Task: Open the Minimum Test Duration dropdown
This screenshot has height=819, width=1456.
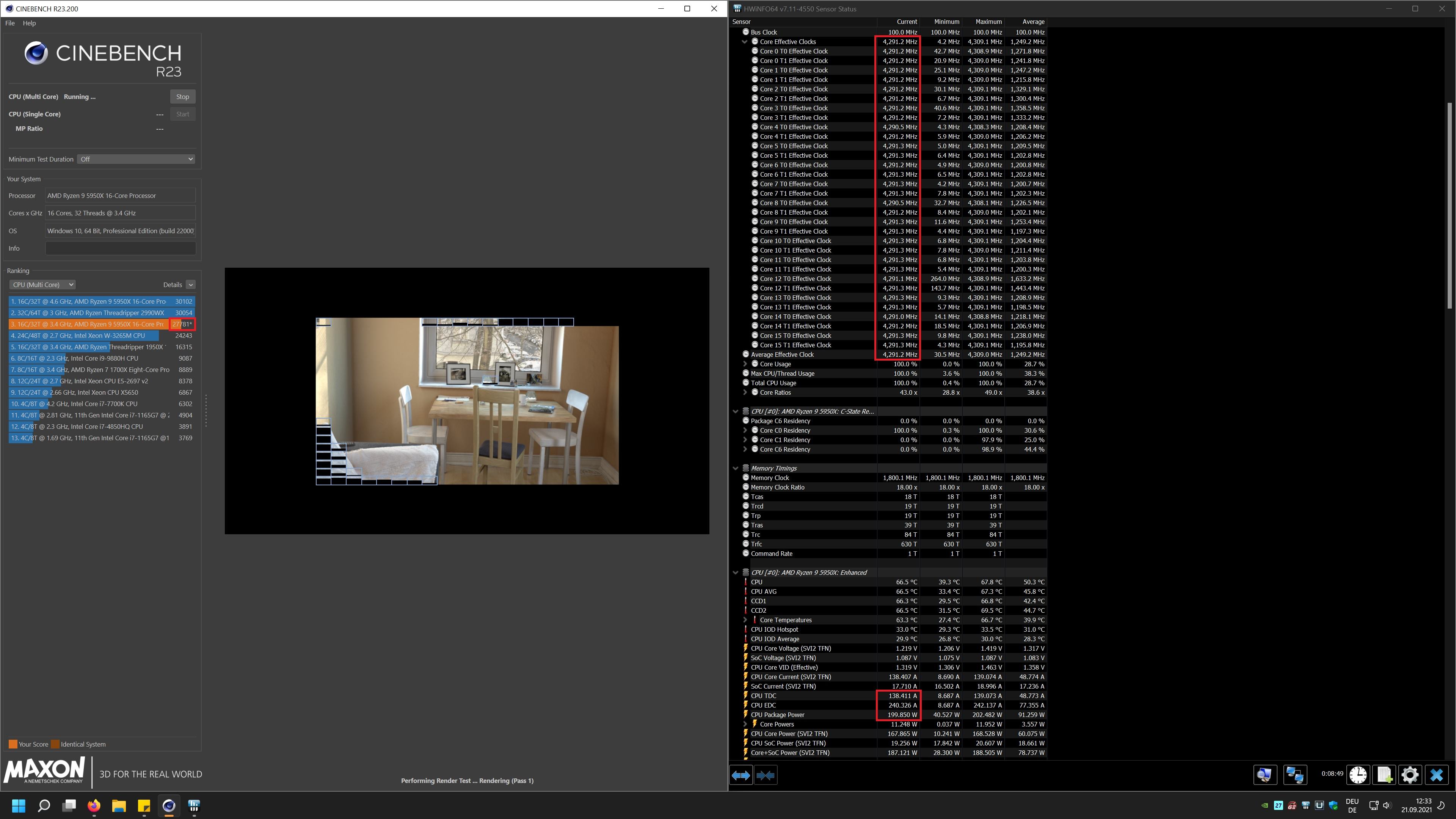Action: [136, 159]
